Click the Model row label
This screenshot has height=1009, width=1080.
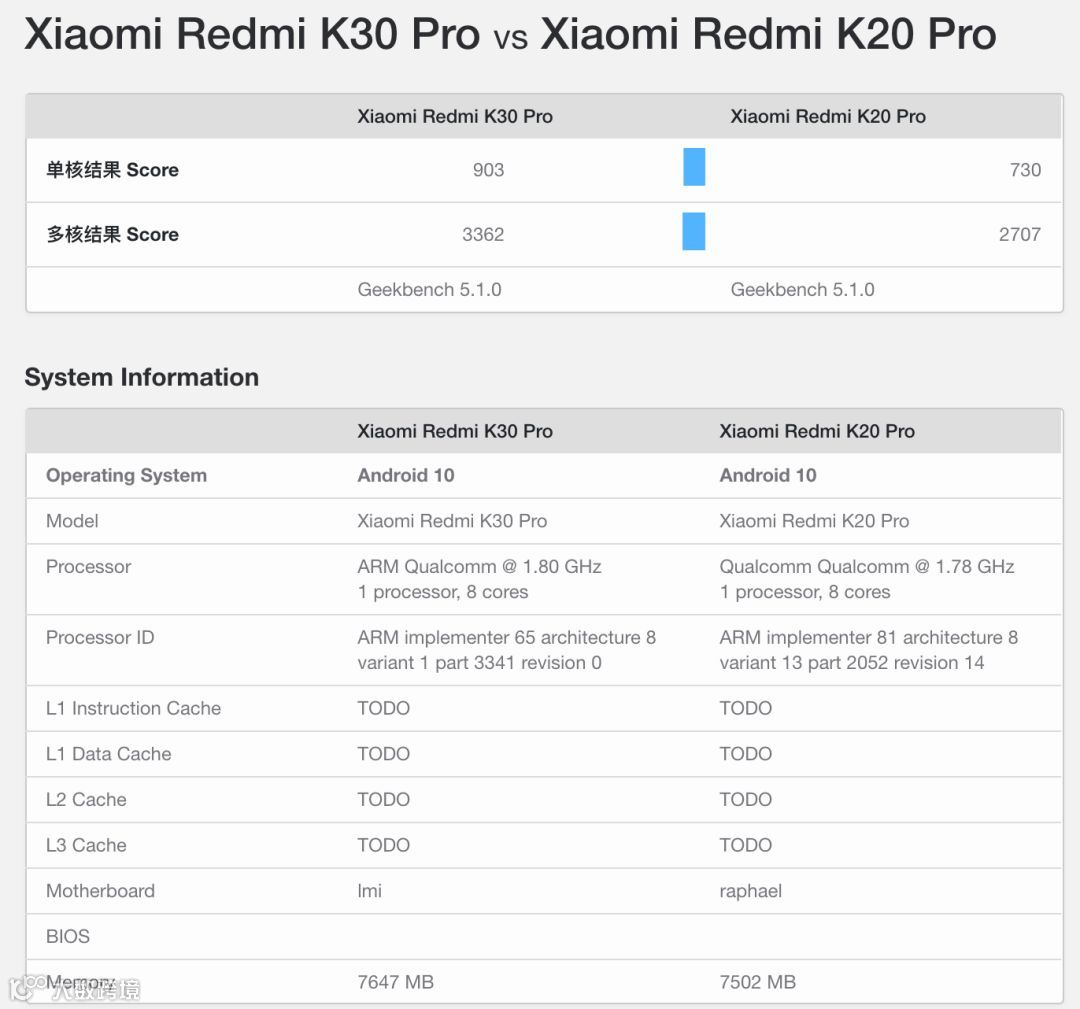72,521
